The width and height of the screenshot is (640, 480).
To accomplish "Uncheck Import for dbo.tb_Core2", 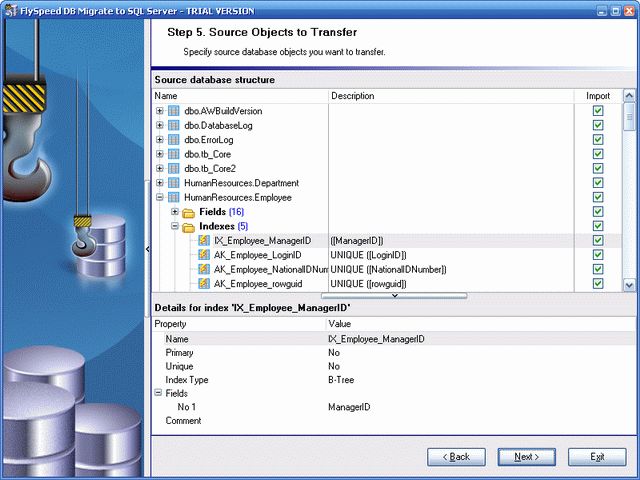I will pos(598,168).
